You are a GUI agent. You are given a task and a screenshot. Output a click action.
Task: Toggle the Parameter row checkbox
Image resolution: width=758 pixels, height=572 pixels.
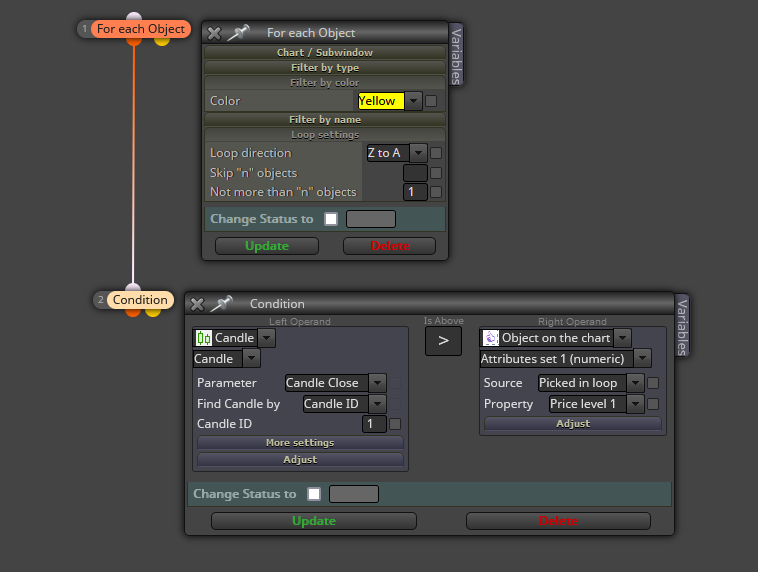tap(395, 383)
